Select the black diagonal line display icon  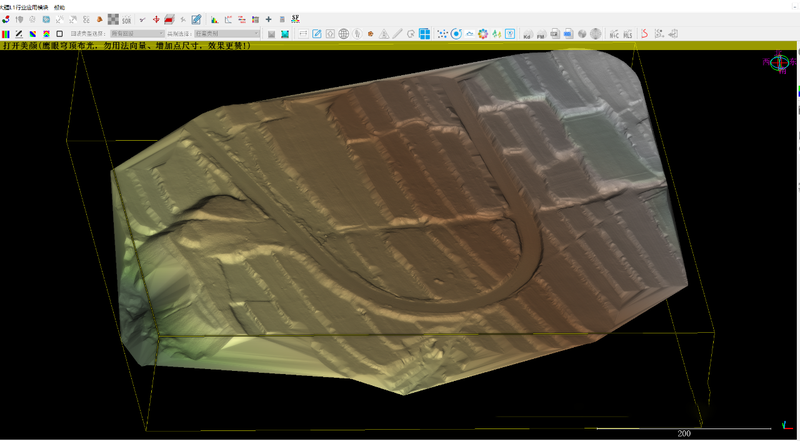[19, 34]
